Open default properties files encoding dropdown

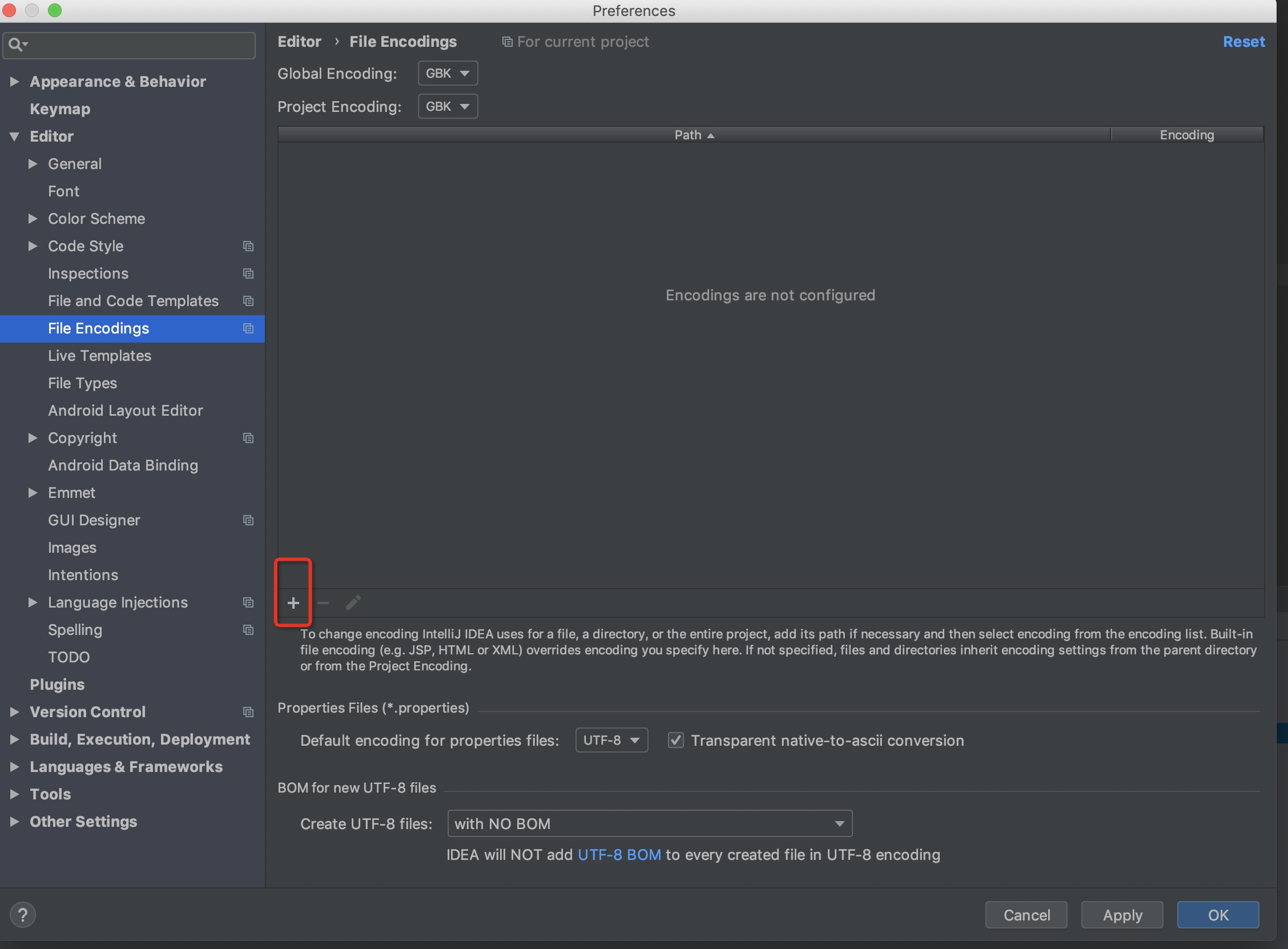coord(611,740)
